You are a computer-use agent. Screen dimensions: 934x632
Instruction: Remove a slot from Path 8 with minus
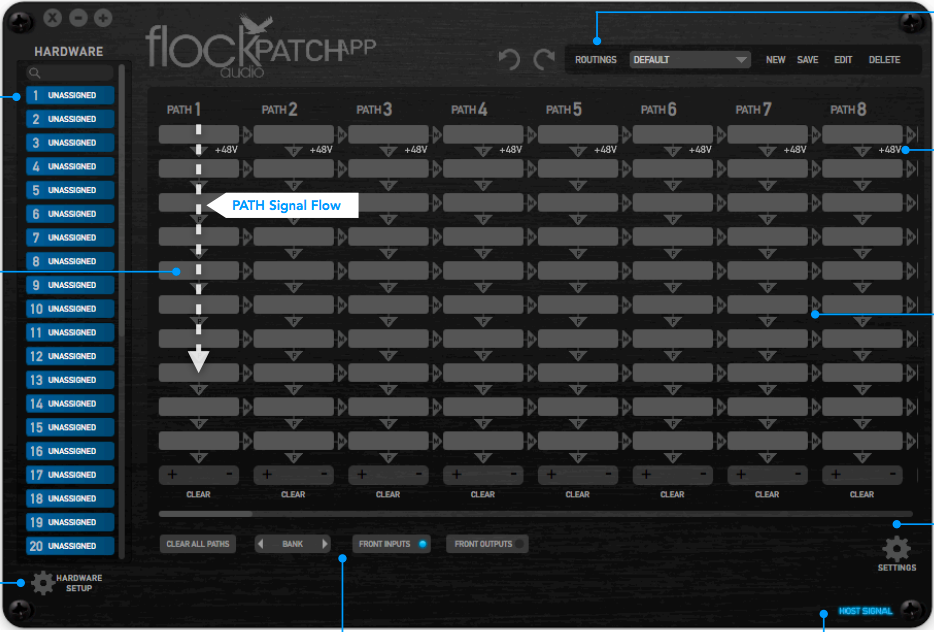892,474
